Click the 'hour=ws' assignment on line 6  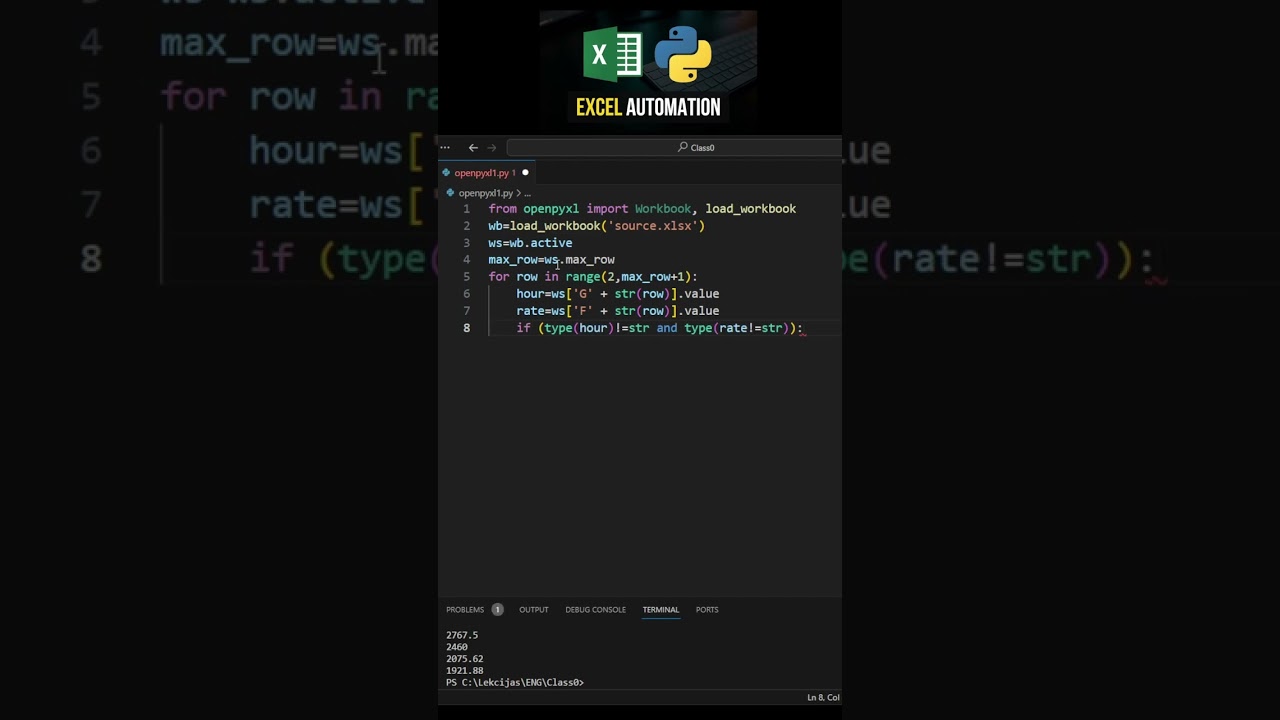[541, 294]
